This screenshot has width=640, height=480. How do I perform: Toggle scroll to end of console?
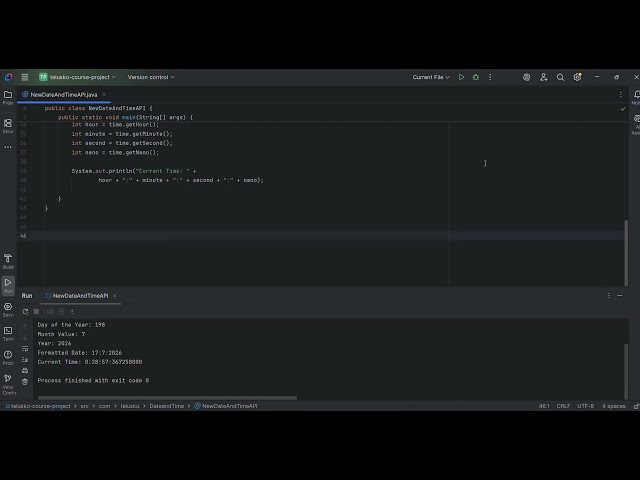(25, 360)
